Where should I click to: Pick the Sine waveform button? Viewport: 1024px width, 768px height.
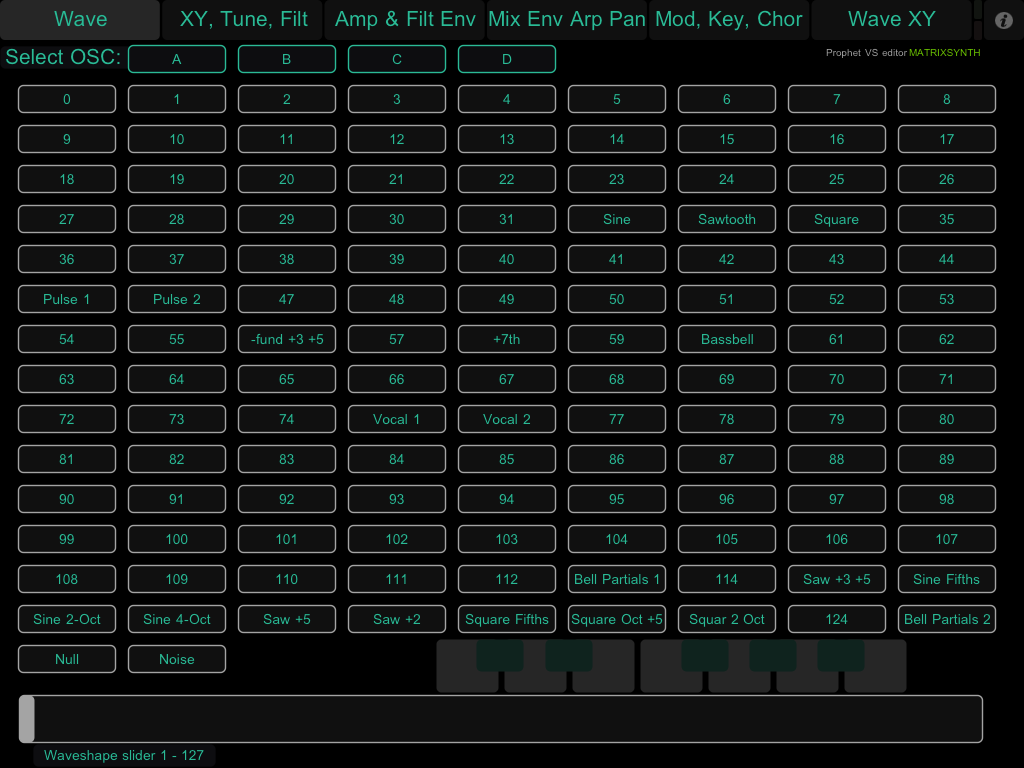coord(617,219)
